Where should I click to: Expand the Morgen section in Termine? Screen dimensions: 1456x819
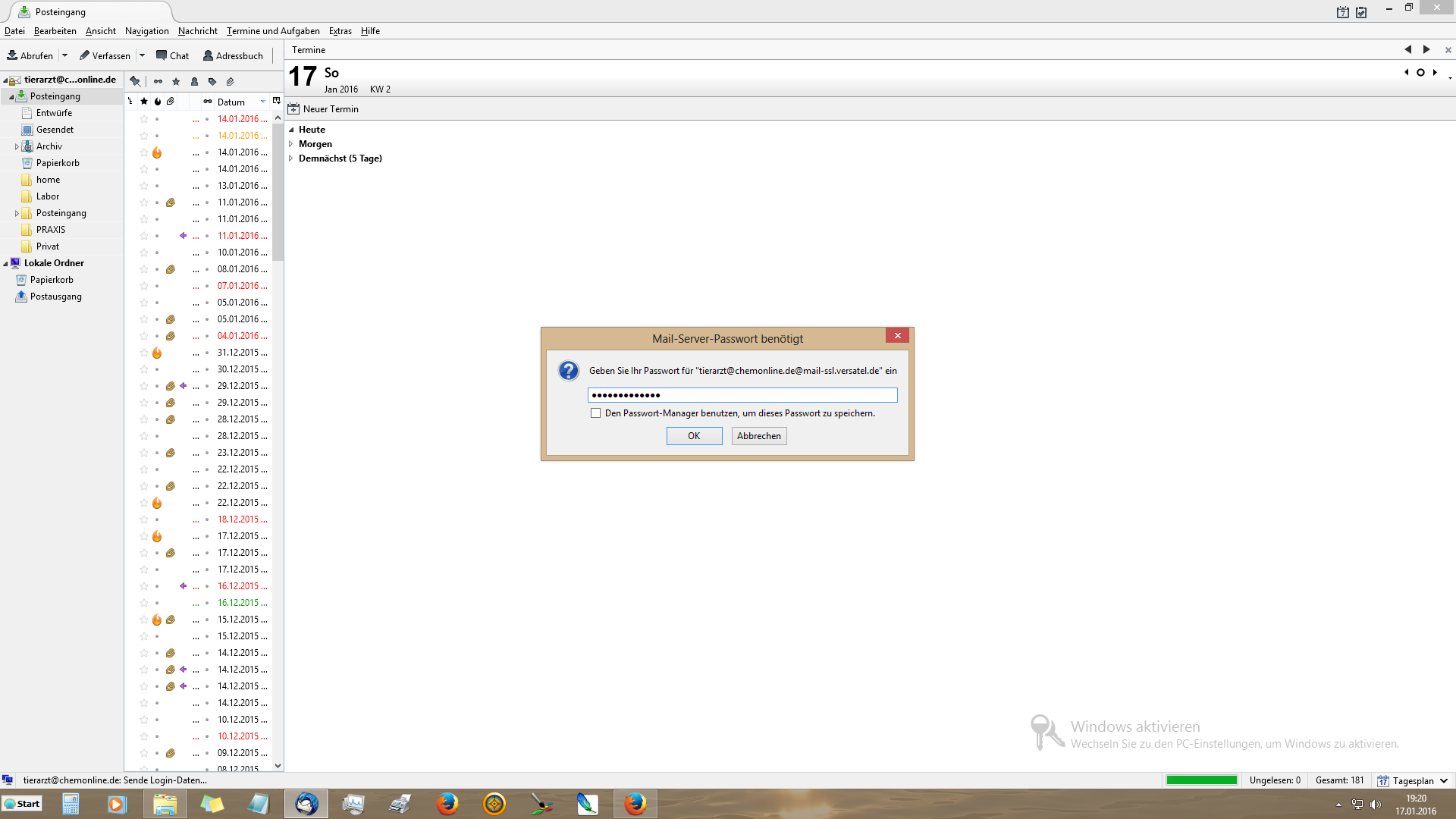291,144
